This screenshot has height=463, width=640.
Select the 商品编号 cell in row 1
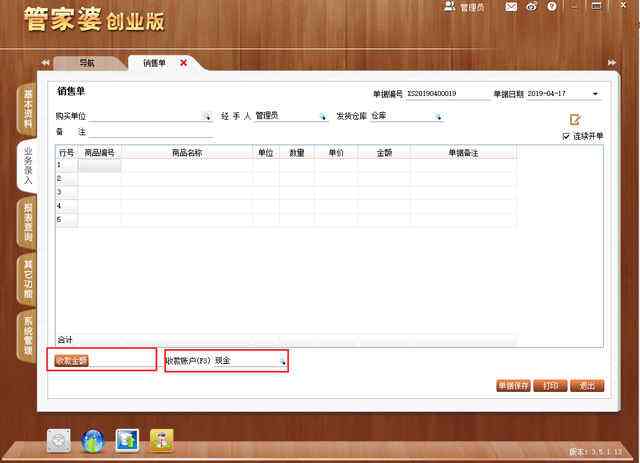pos(99,165)
